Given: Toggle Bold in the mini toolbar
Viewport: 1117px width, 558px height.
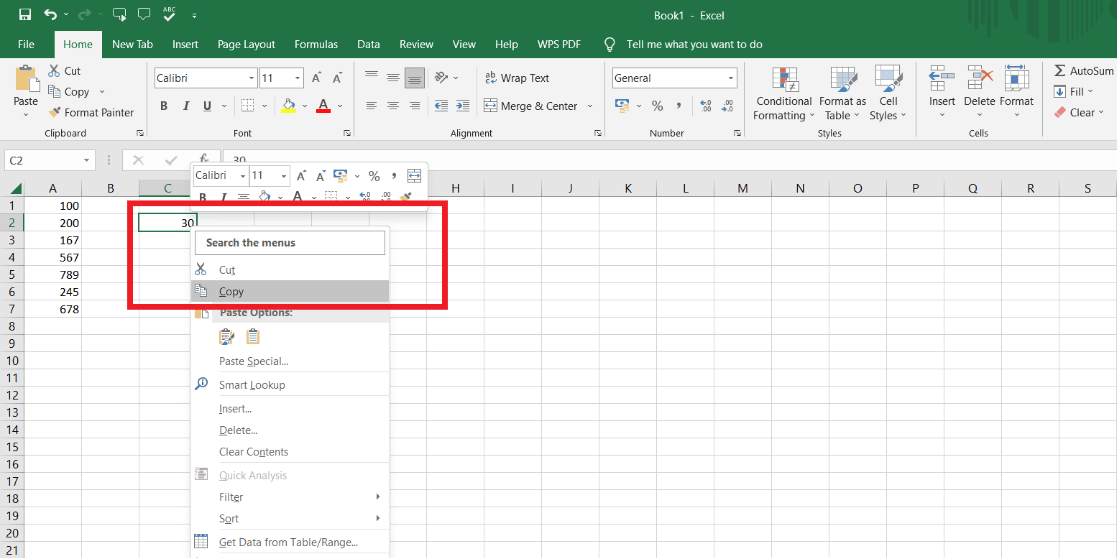Looking at the screenshot, I should pos(202,197).
